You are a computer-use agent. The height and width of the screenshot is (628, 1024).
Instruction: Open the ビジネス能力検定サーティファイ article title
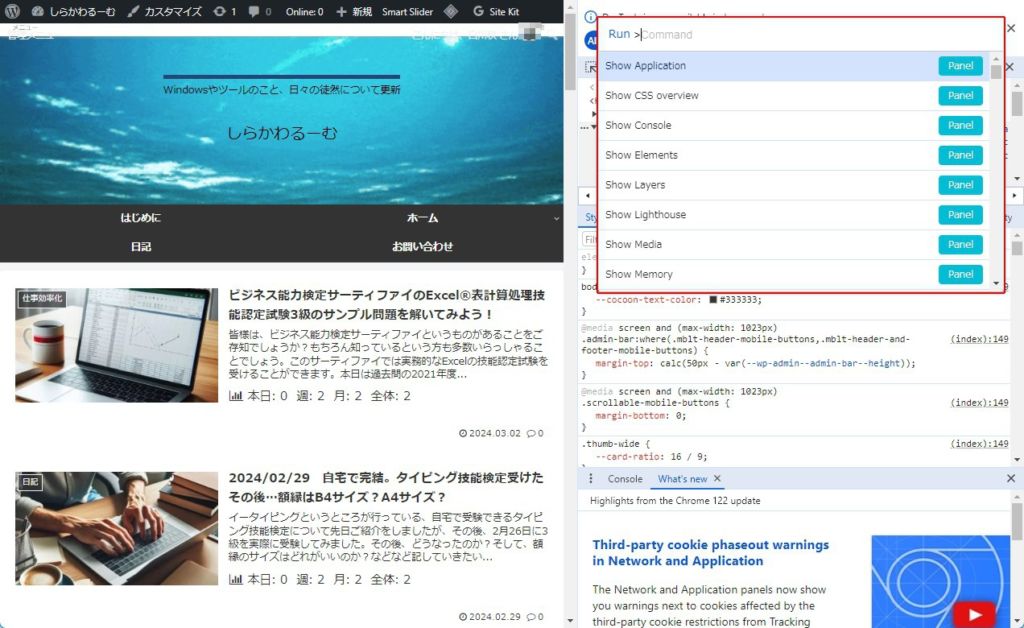pos(387,304)
